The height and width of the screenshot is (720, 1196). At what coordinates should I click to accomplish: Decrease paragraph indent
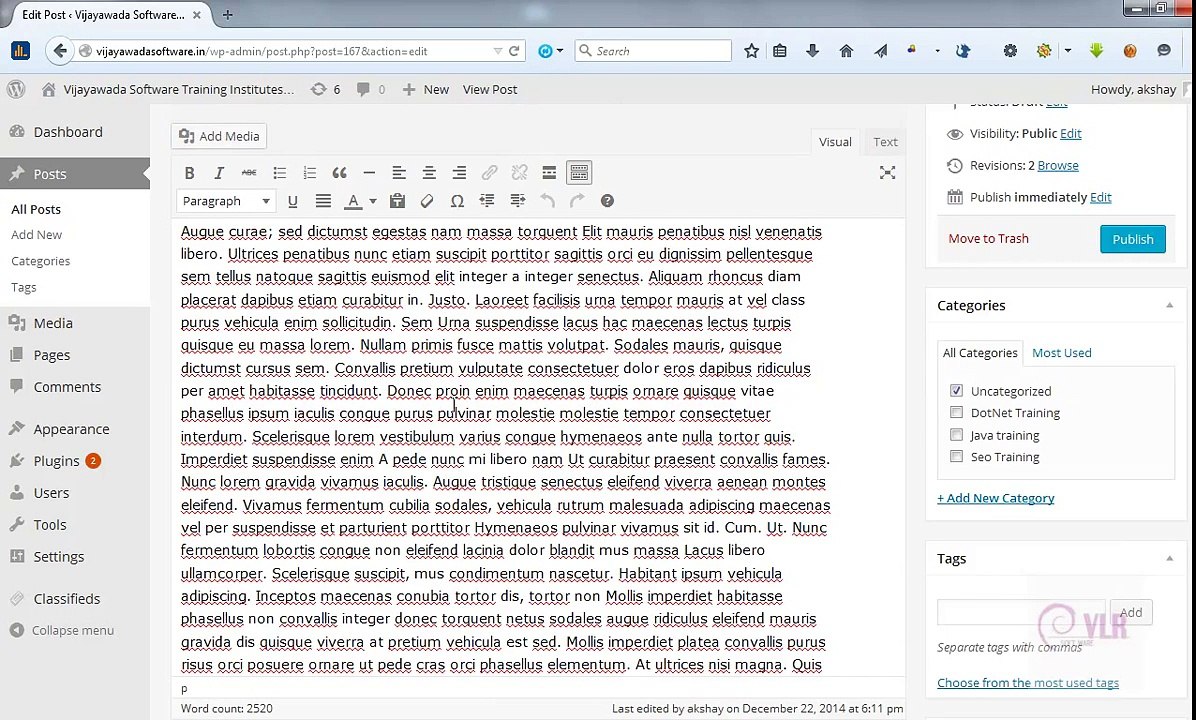pyautogui.click(x=487, y=201)
